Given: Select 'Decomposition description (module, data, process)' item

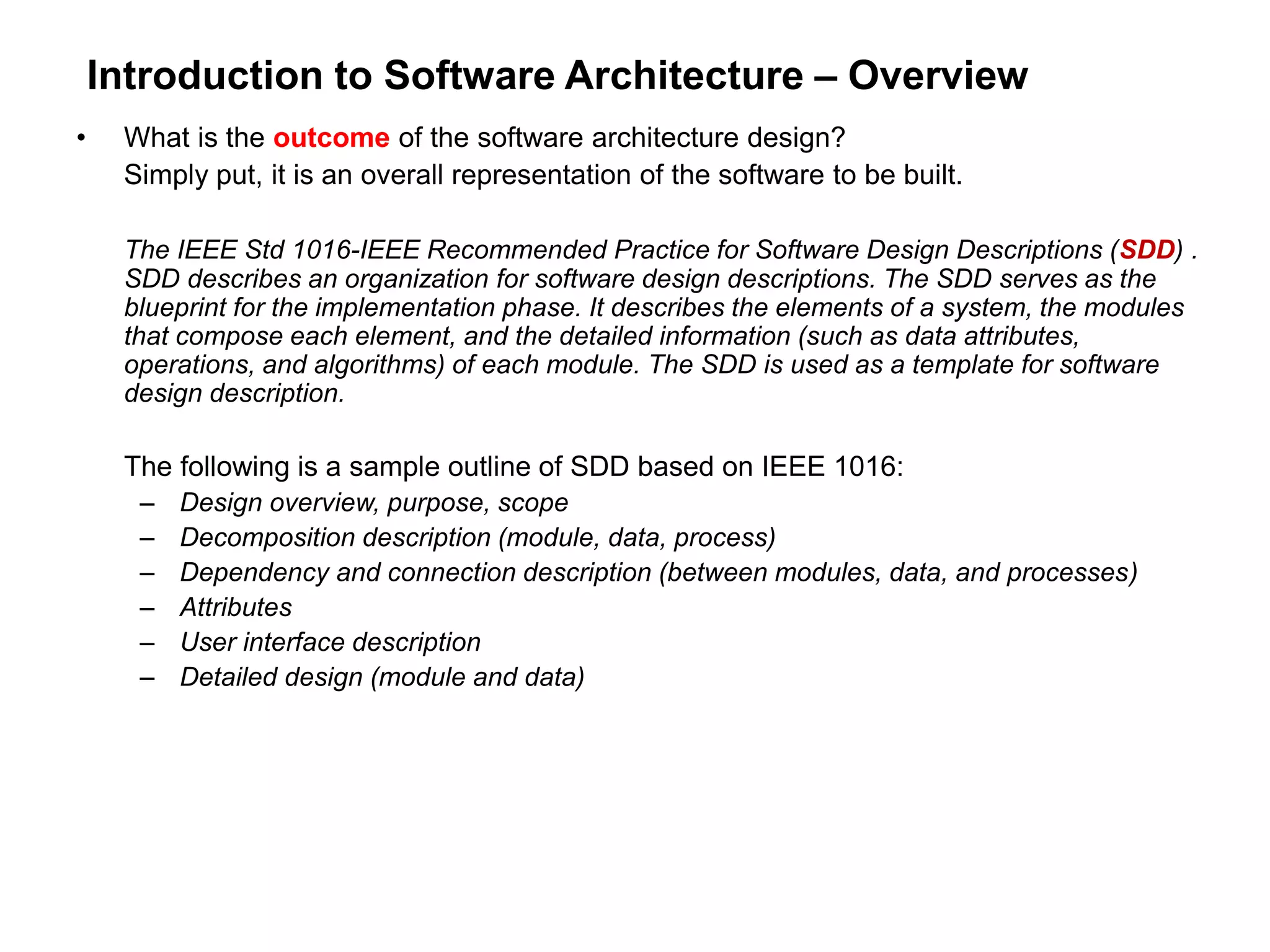Looking at the screenshot, I should (477, 537).
